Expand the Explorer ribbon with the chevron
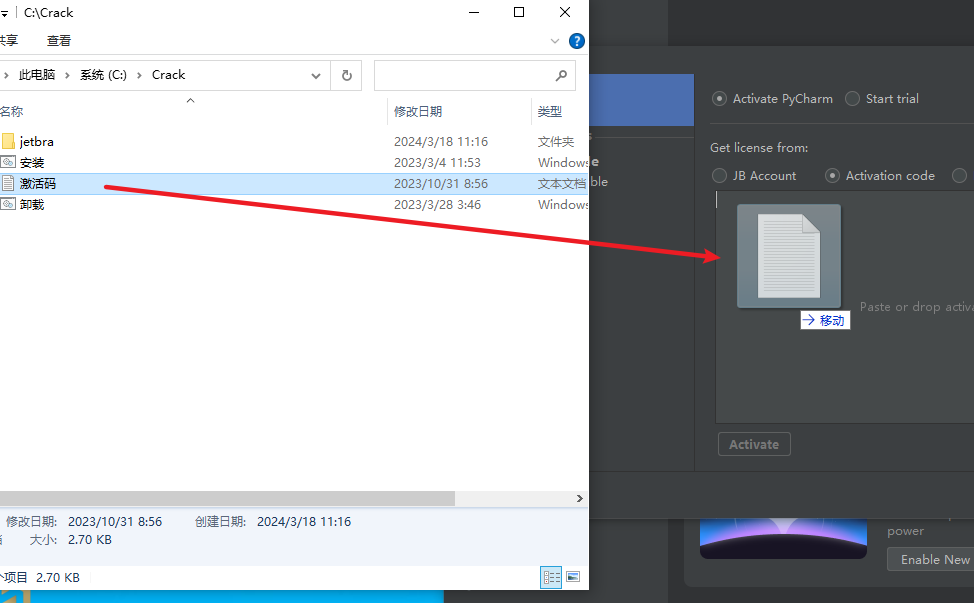974x603 pixels. 555,41
